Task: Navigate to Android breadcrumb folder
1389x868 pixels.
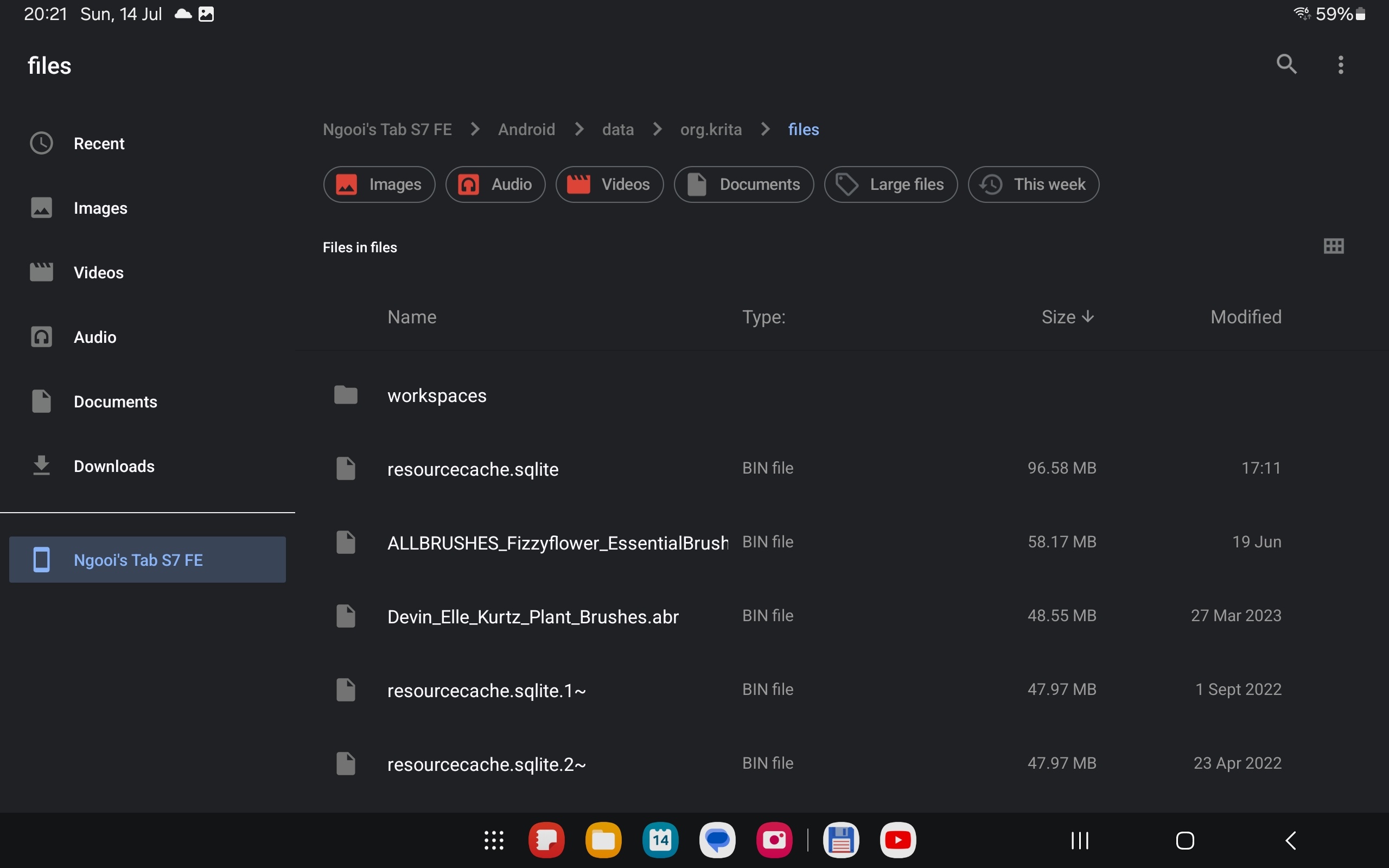Action: point(526,130)
